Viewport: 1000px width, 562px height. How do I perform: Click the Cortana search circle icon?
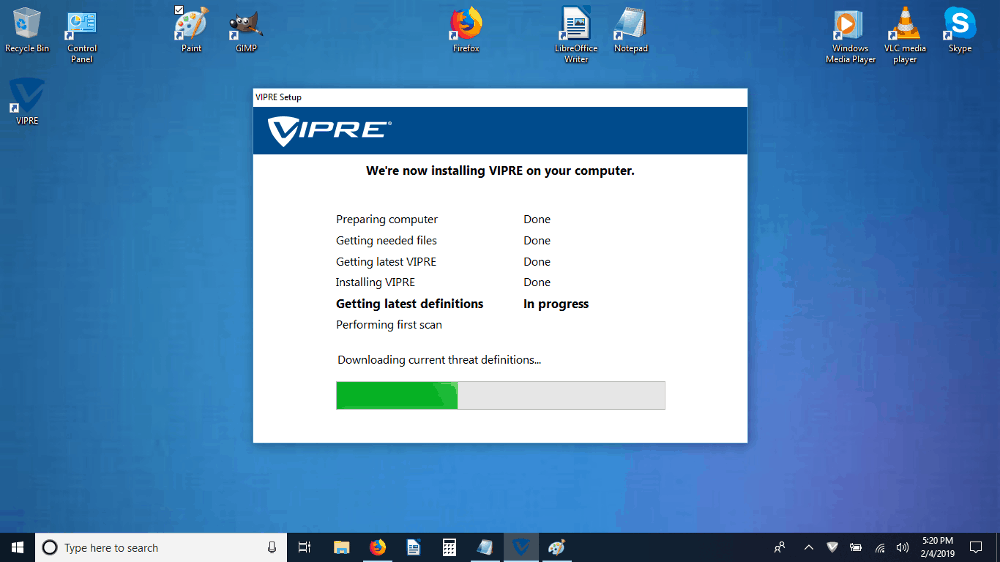[x=50, y=547]
